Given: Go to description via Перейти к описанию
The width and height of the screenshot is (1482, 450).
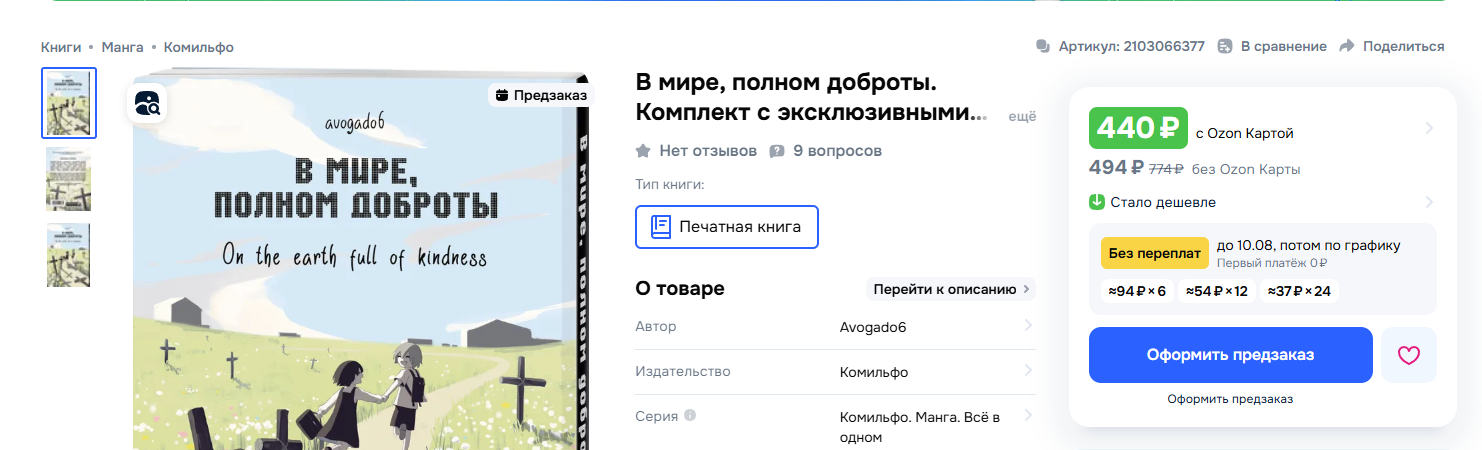Looking at the screenshot, I should point(950,289).
